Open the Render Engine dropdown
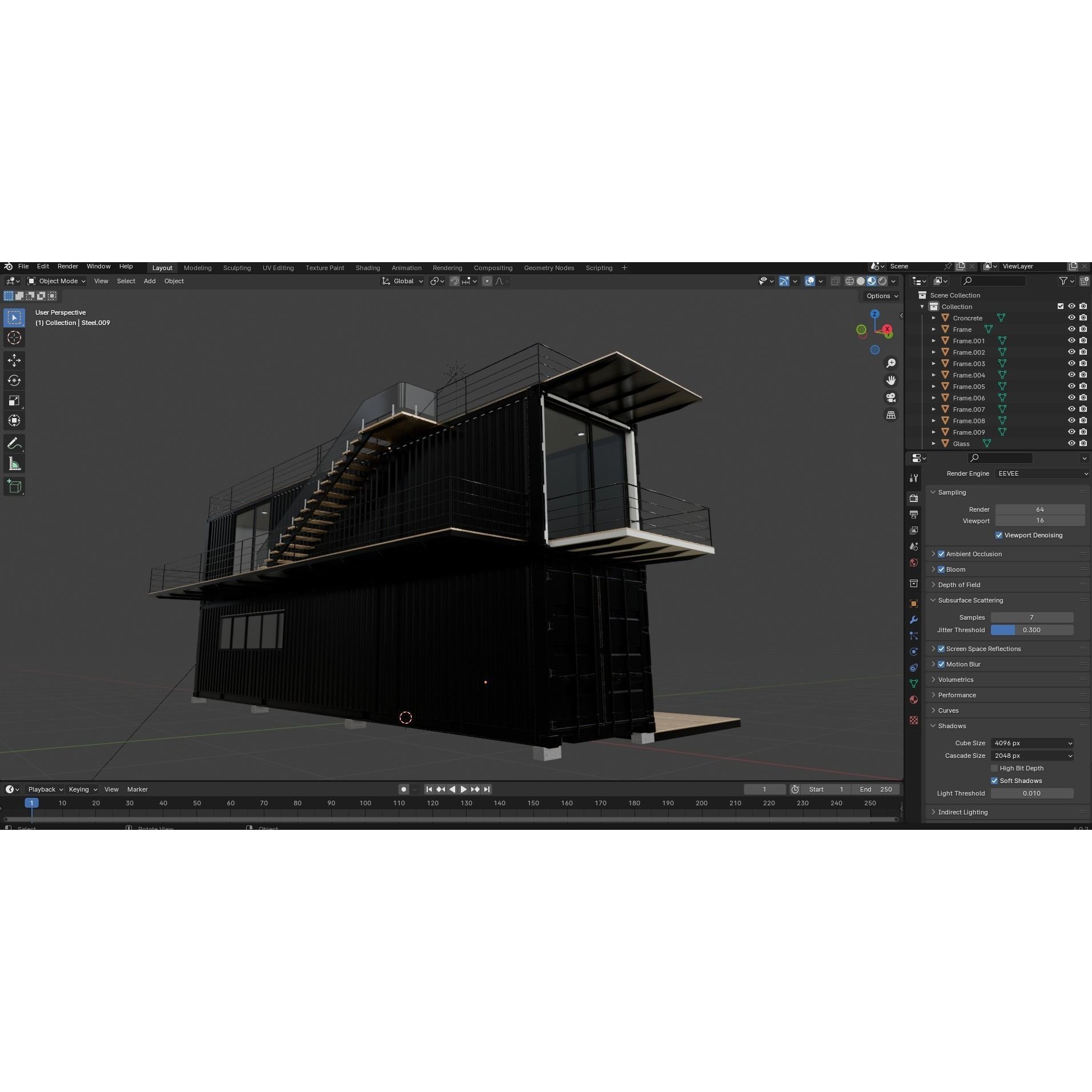This screenshot has width=1092, height=1092. (x=1041, y=473)
